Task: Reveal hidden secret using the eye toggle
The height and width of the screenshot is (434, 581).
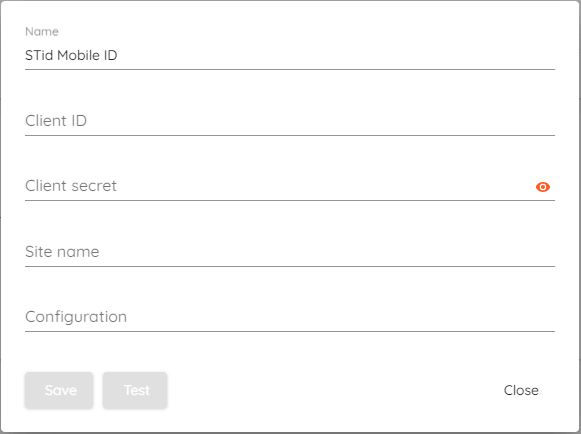Action: click(x=542, y=187)
